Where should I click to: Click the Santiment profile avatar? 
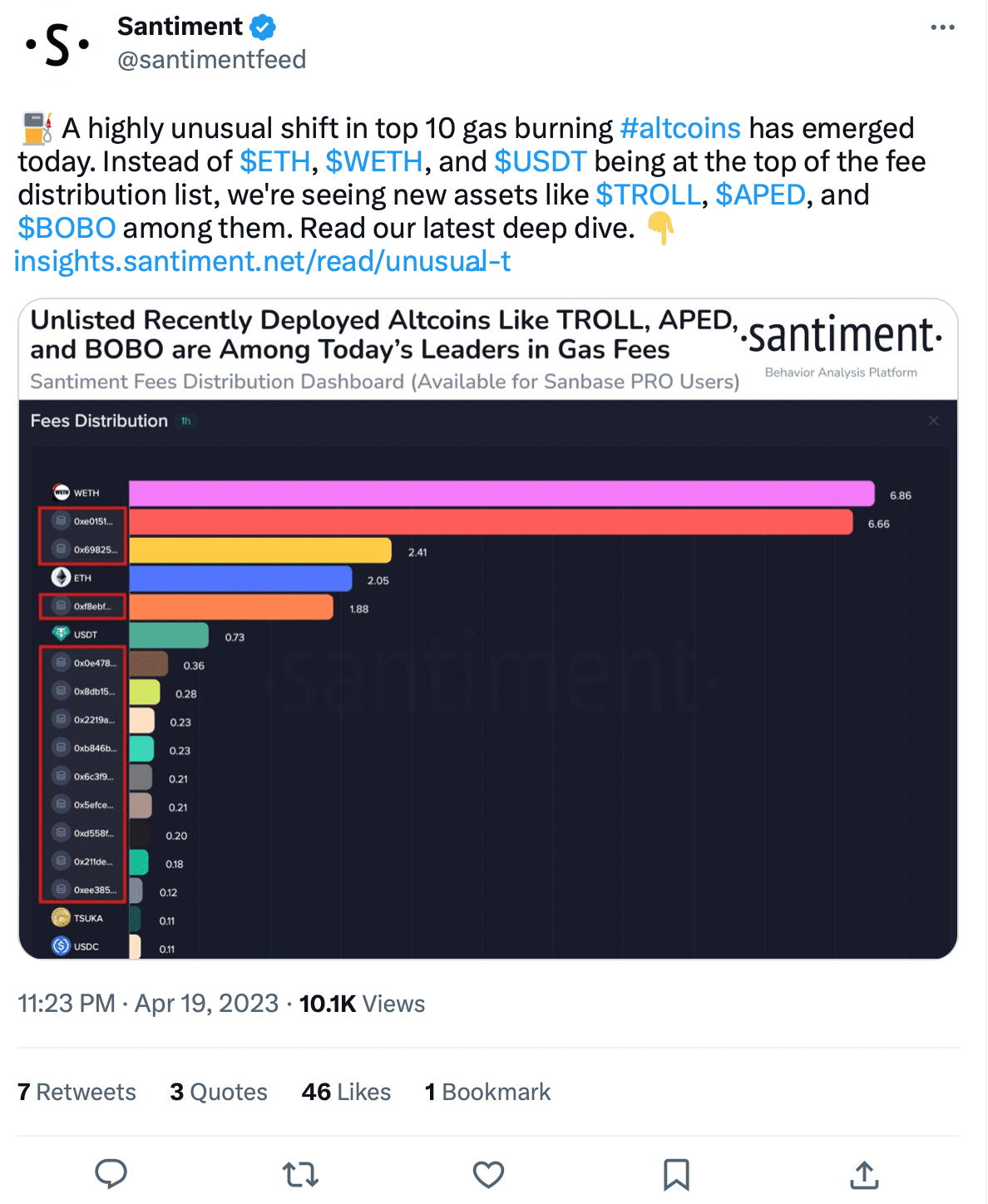[57, 45]
